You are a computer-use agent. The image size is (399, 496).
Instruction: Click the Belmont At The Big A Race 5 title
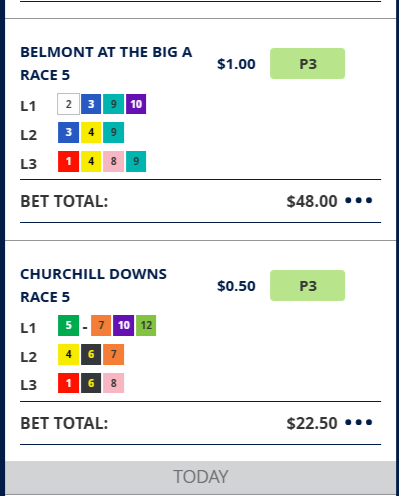(106, 64)
